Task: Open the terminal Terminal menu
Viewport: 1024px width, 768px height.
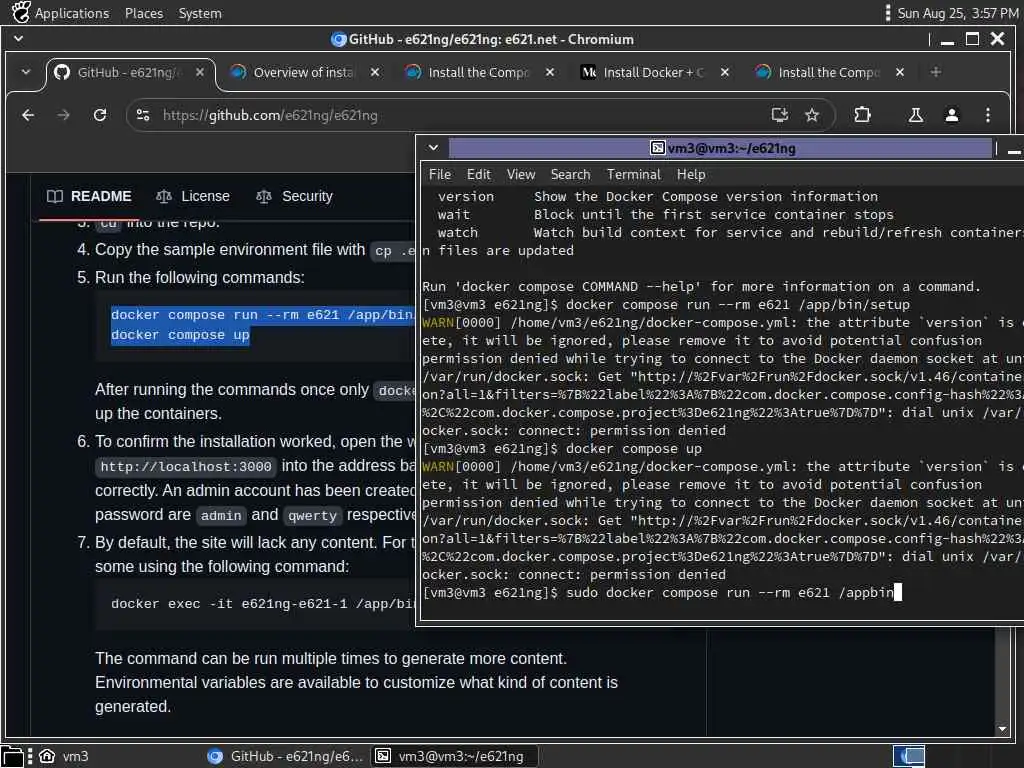Action: 633,175
